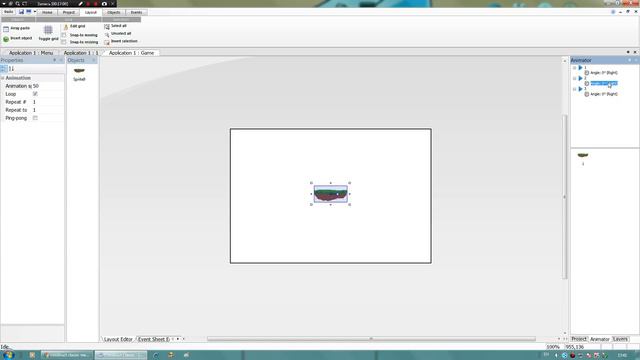Image resolution: width=640 pixels, height=360 pixels.
Task: Open the Events ribbon tab
Action: click(x=136, y=12)
